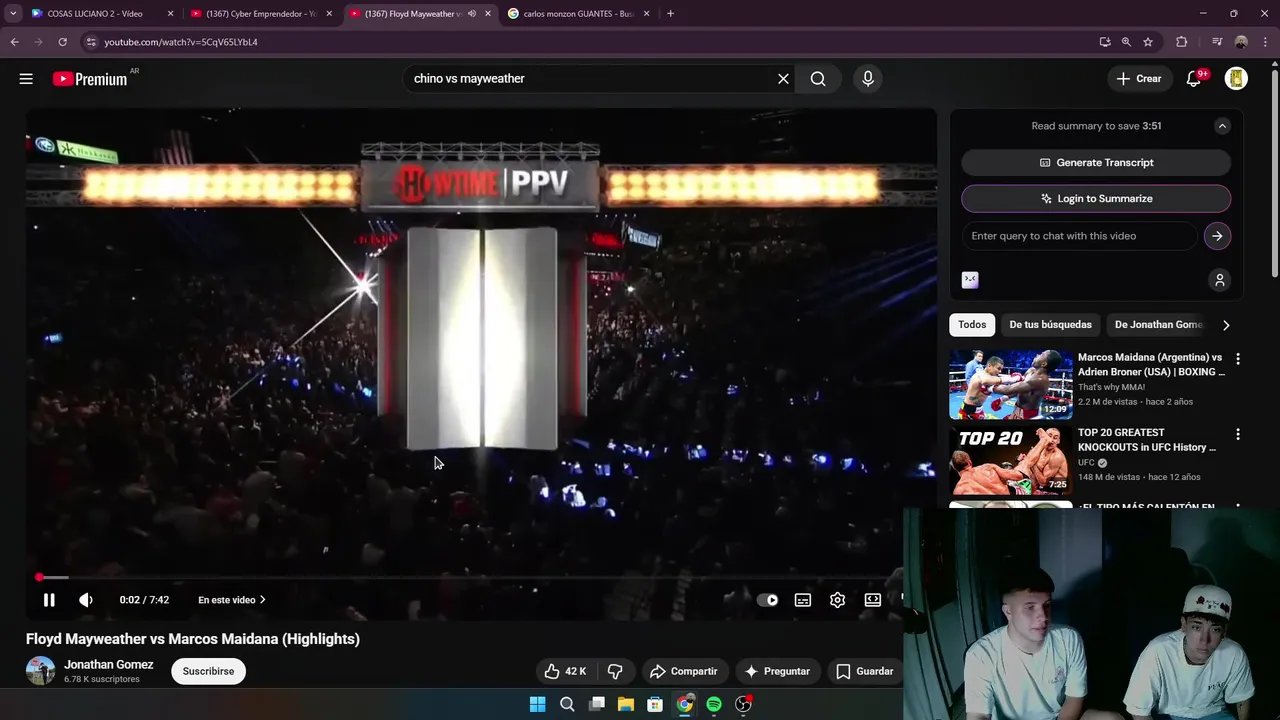Expand 'En este video' chapters
The width and height of the screenshot is (1280, 720).
coord(232,600)
